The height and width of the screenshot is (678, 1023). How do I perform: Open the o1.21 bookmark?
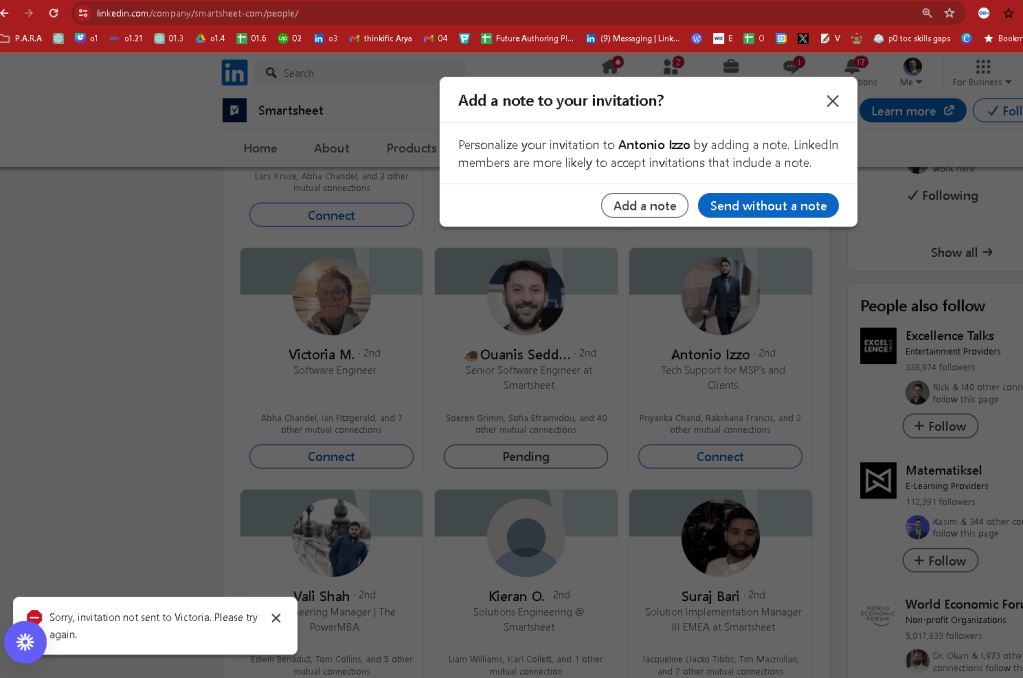tap(127, 39)
